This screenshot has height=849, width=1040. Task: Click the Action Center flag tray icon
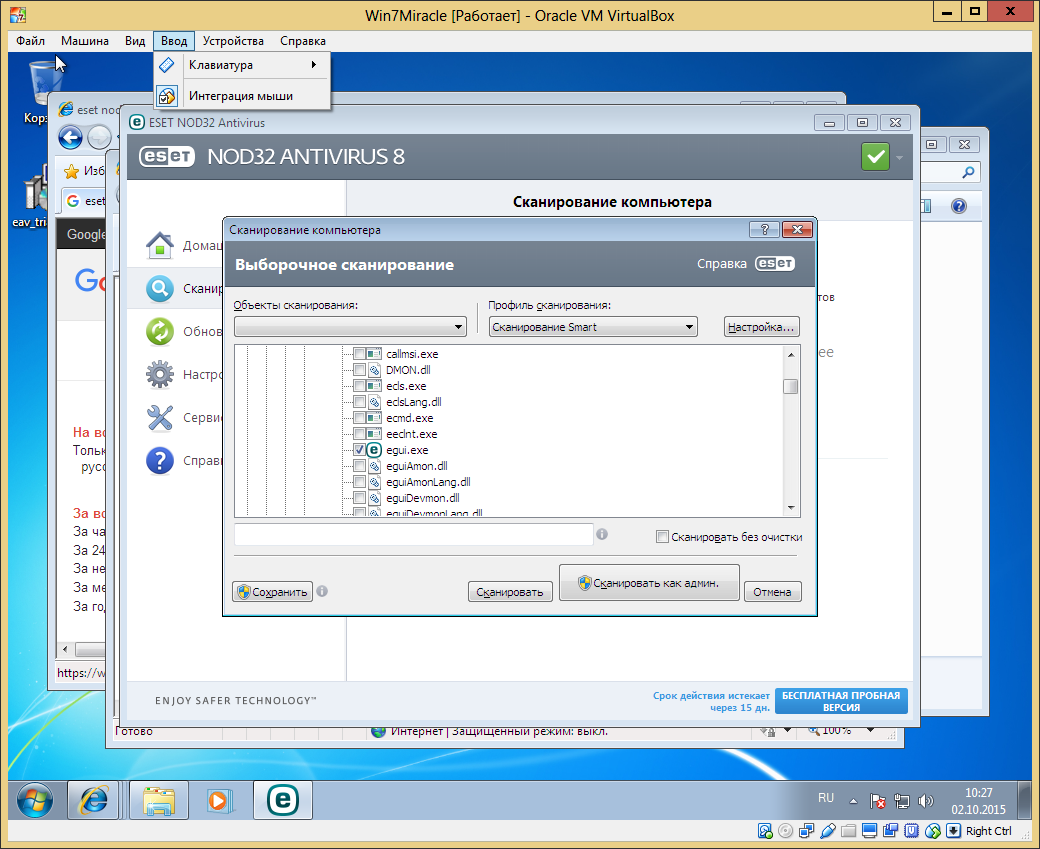pos(878,801)
